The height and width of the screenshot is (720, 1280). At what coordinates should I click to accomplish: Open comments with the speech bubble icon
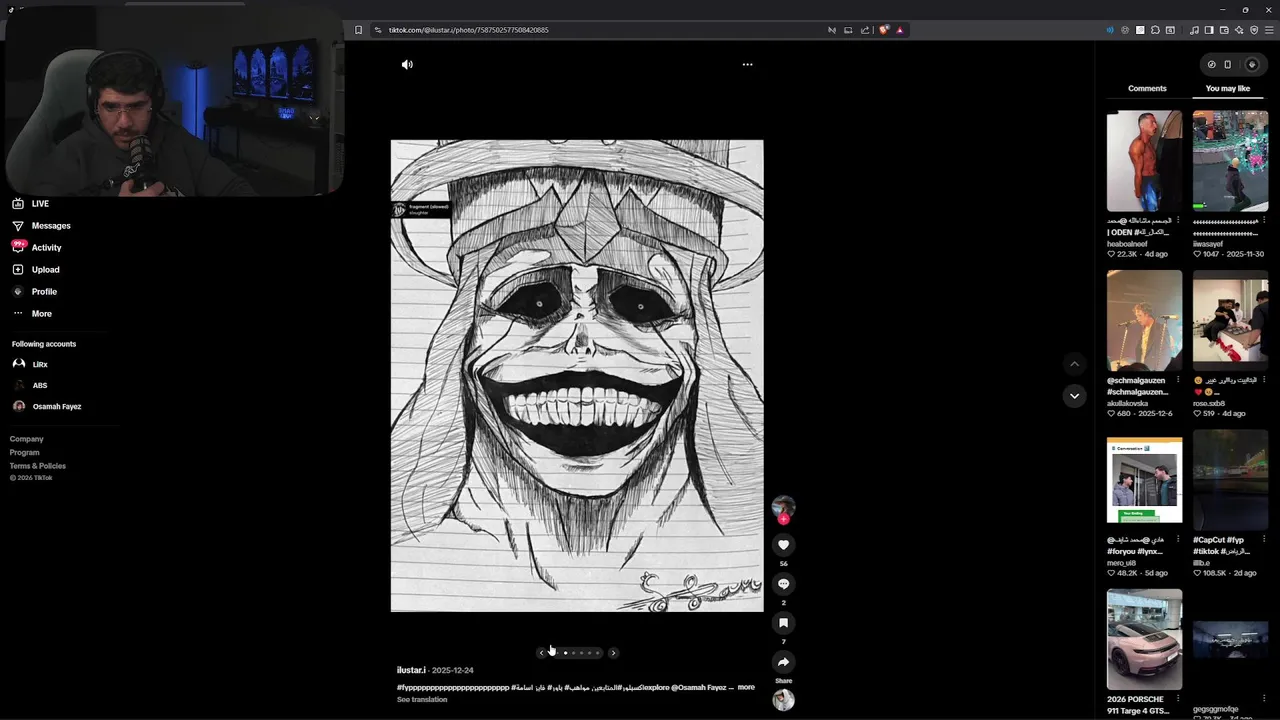[x=783, y=583]
